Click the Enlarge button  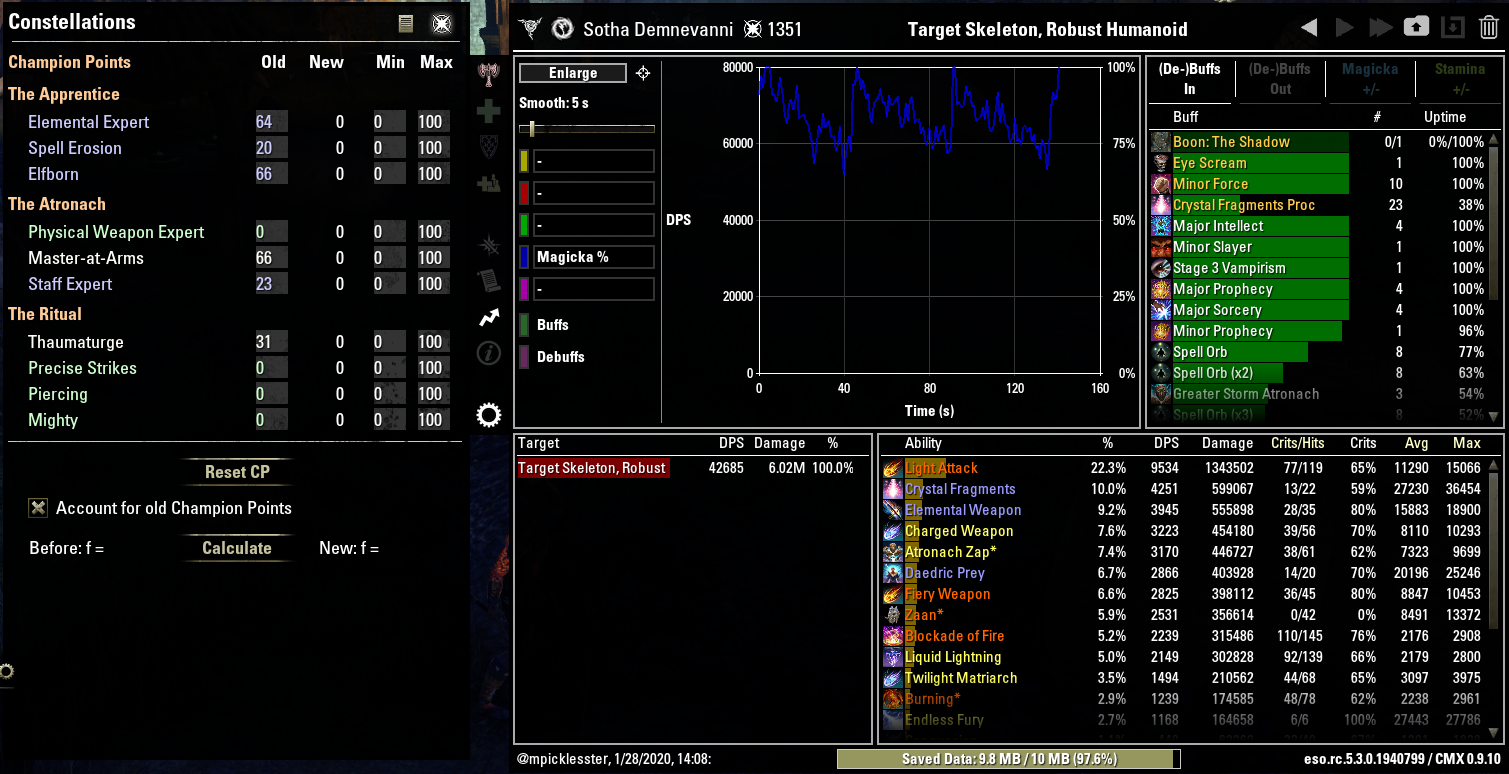pos(573,73)
